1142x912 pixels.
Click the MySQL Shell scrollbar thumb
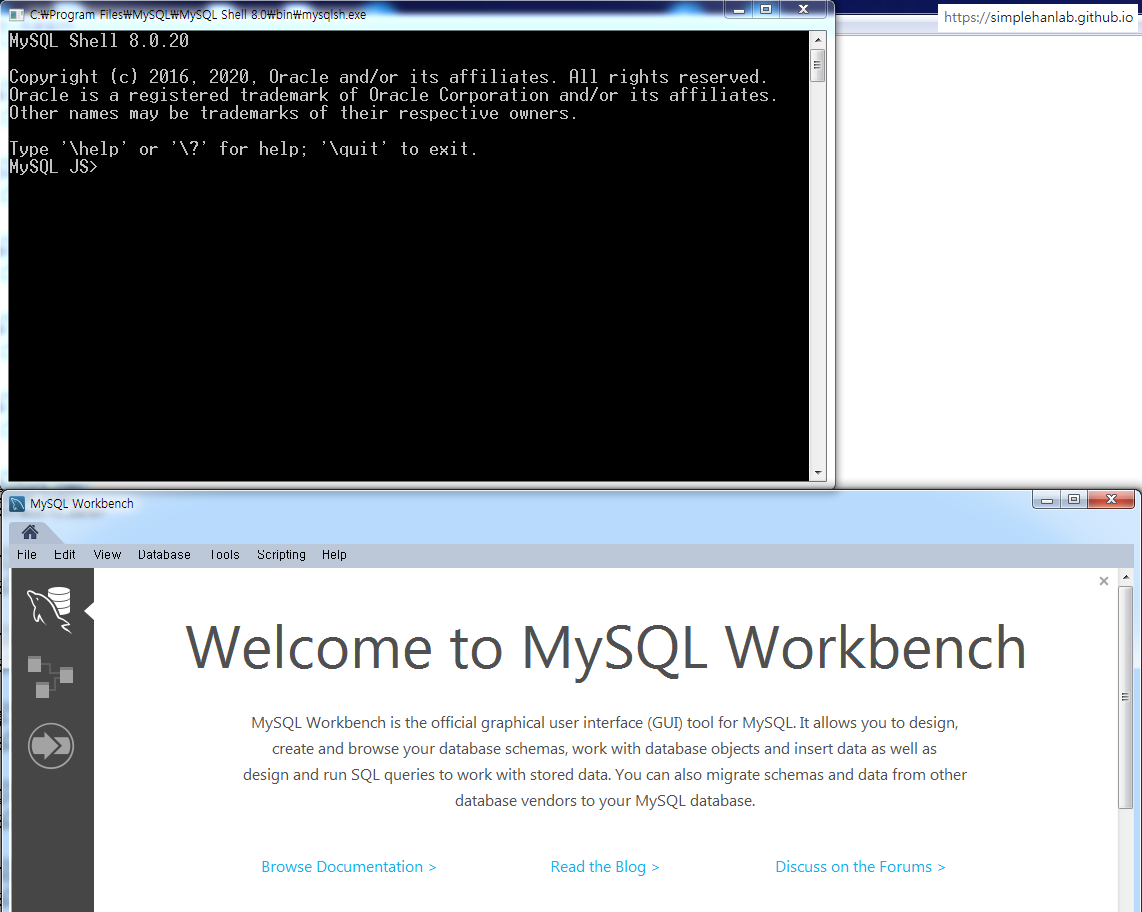coord(817,66)
